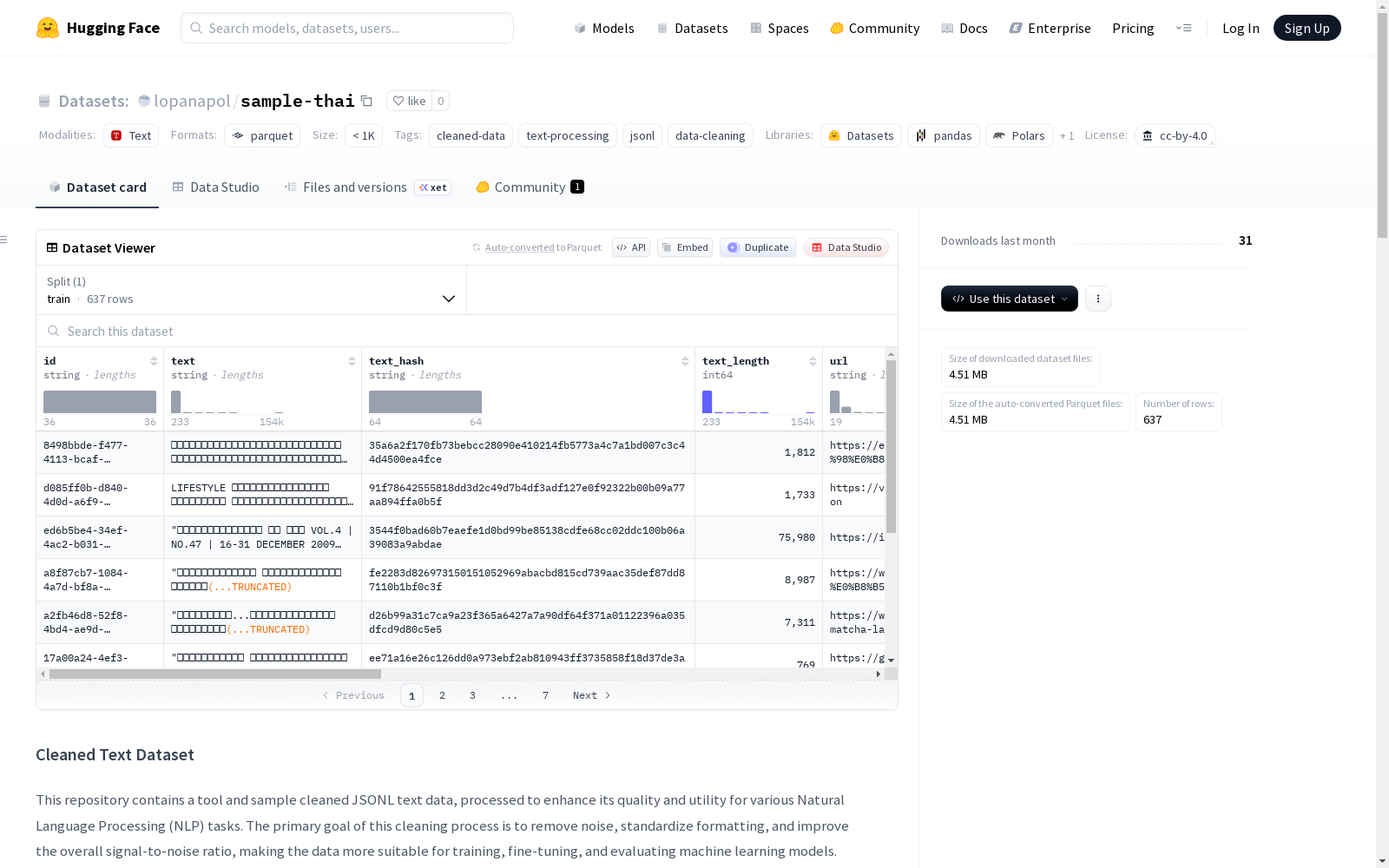The width and height of the screenshot is (1389, 868).
Task: Click the id lengths histogram
Action: tap(100, 402)
